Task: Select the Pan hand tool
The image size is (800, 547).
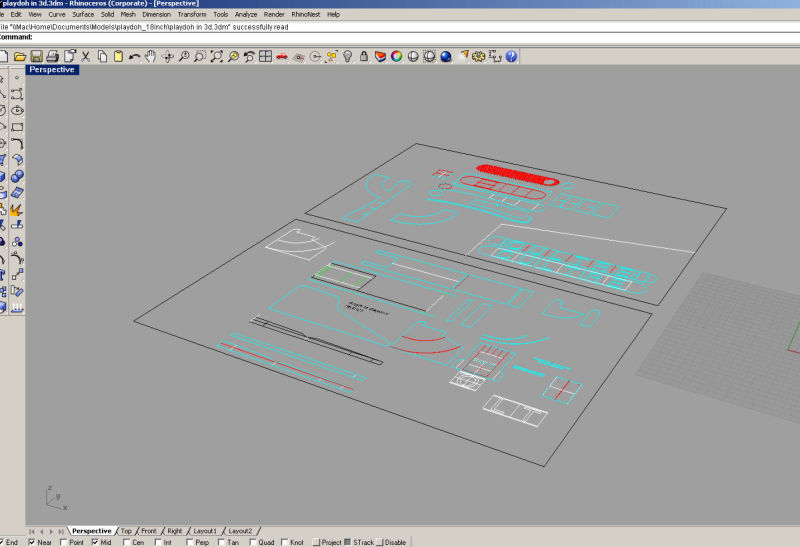Action: (150, 57)
